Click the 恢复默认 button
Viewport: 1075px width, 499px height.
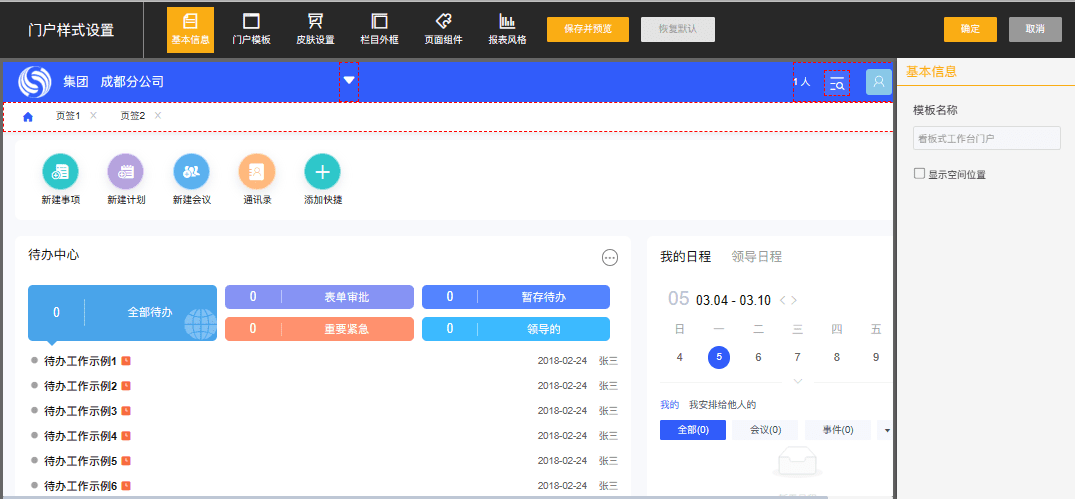click(678, 29)
